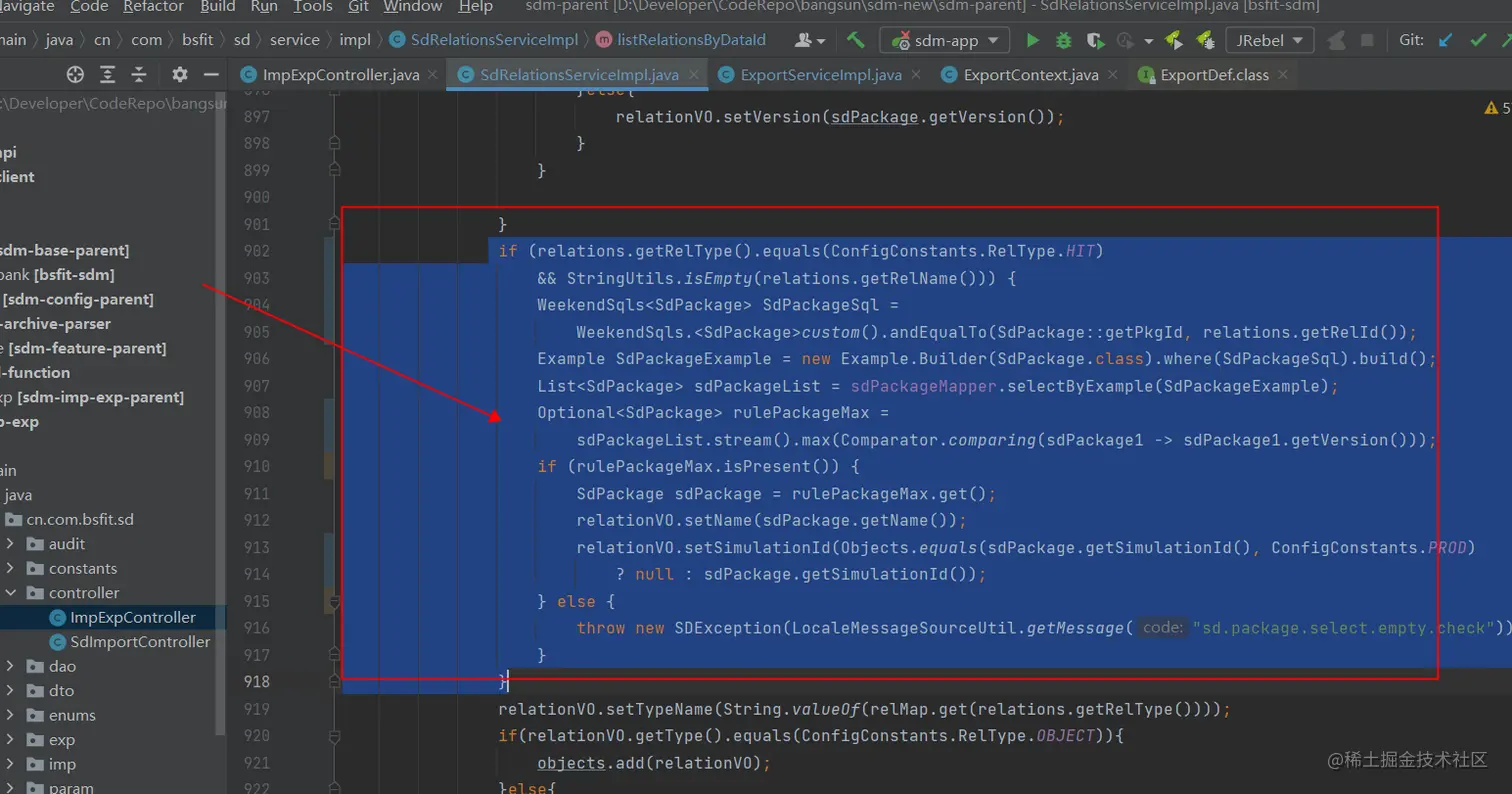Click Collapse All in project panel
The height and width of the screenshot is (794, 1512).
click(139, 75)
